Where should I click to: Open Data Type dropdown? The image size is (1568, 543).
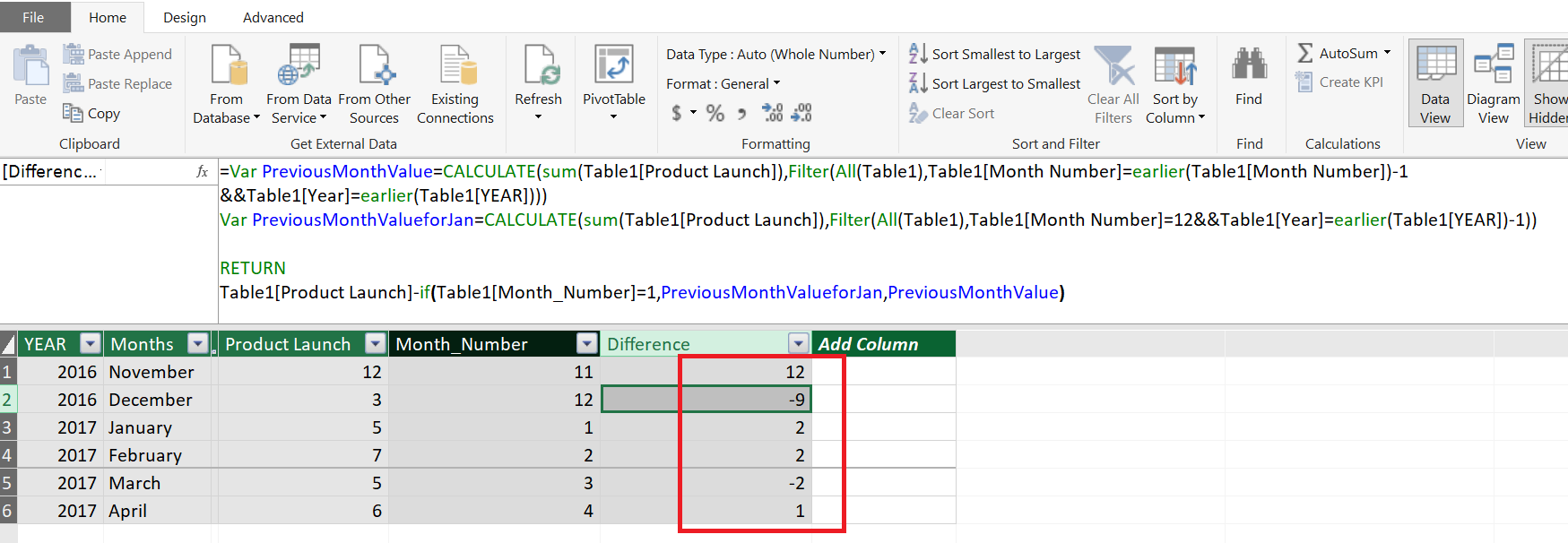click(776, 54)
